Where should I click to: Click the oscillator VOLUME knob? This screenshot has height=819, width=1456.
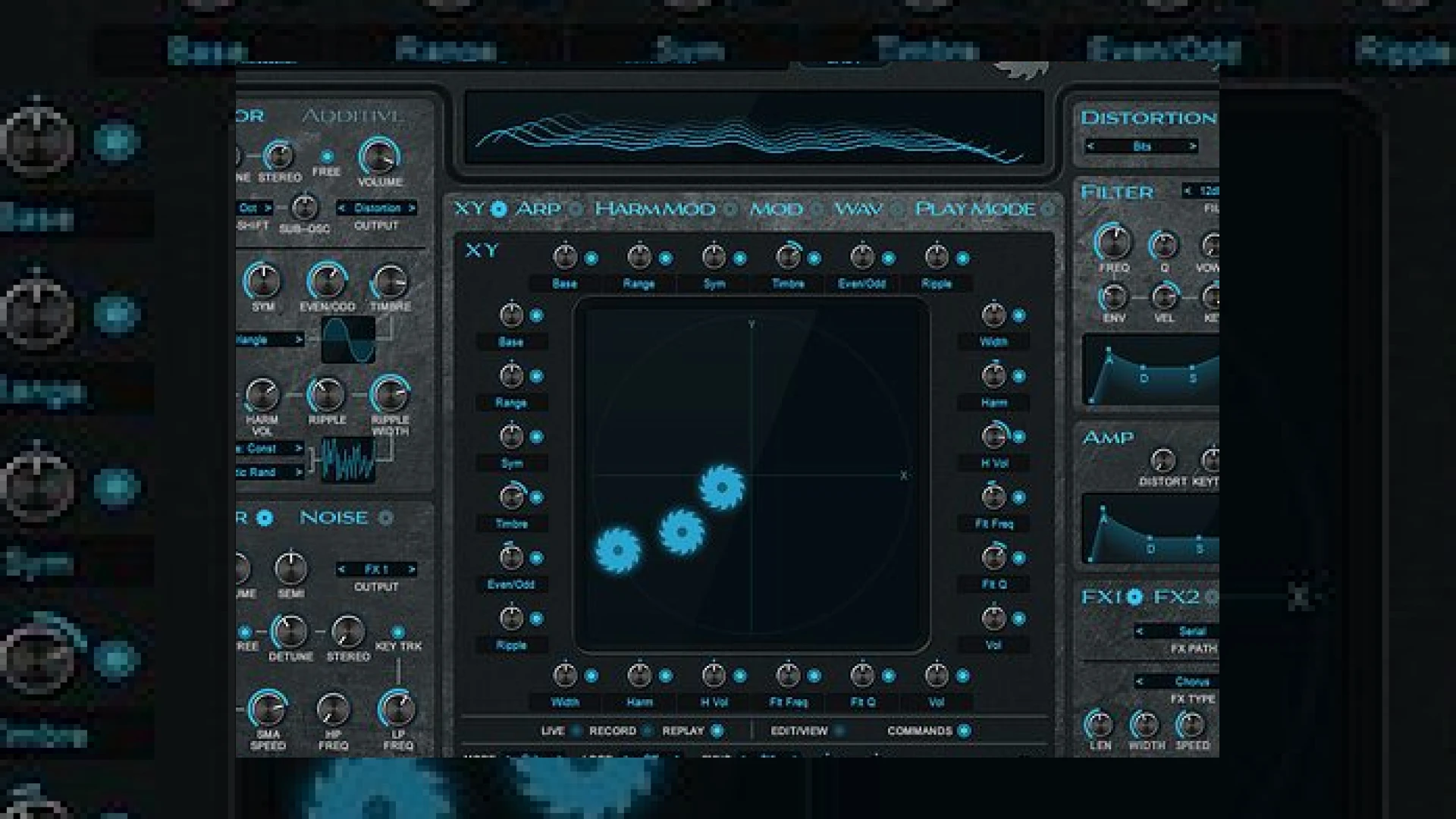click(378, 156)
